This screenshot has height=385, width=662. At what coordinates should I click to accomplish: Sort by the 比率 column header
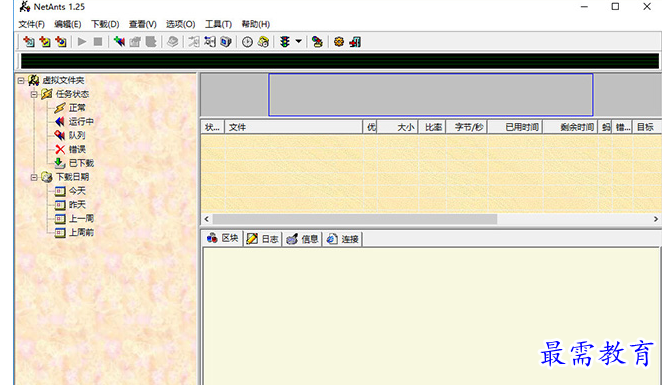(432, 127)
